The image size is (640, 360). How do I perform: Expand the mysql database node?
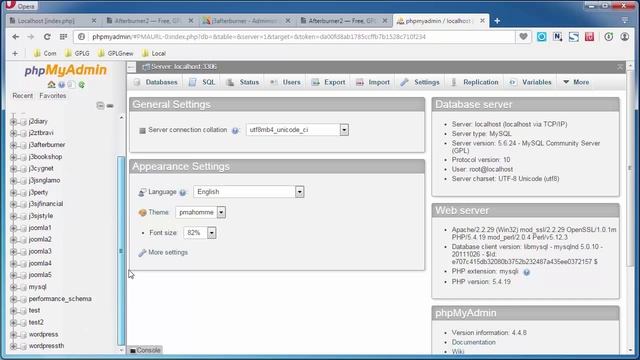click(x=13, y=287)
